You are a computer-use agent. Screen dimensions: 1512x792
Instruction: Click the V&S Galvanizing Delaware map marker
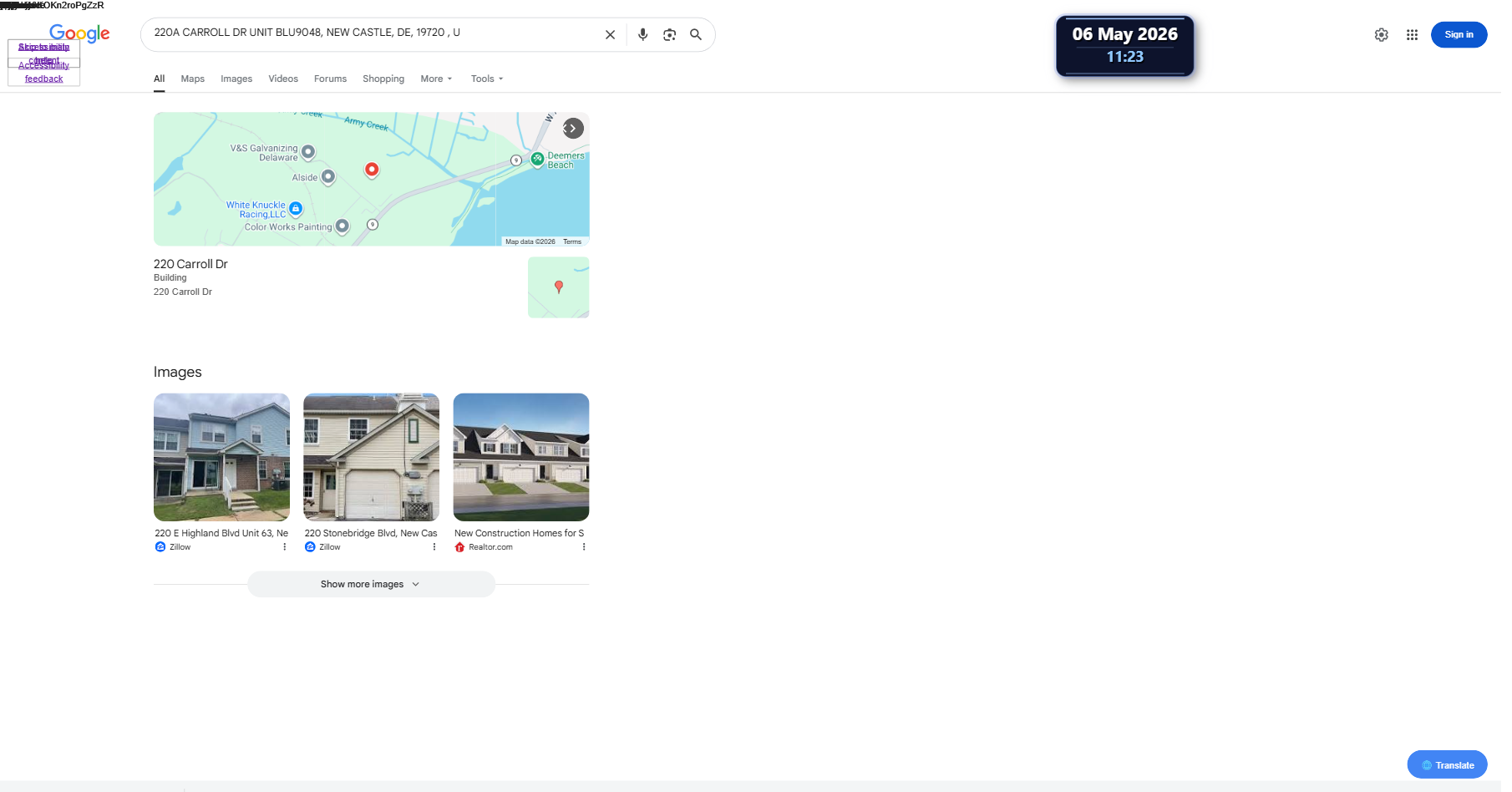(x=308, y=152)
